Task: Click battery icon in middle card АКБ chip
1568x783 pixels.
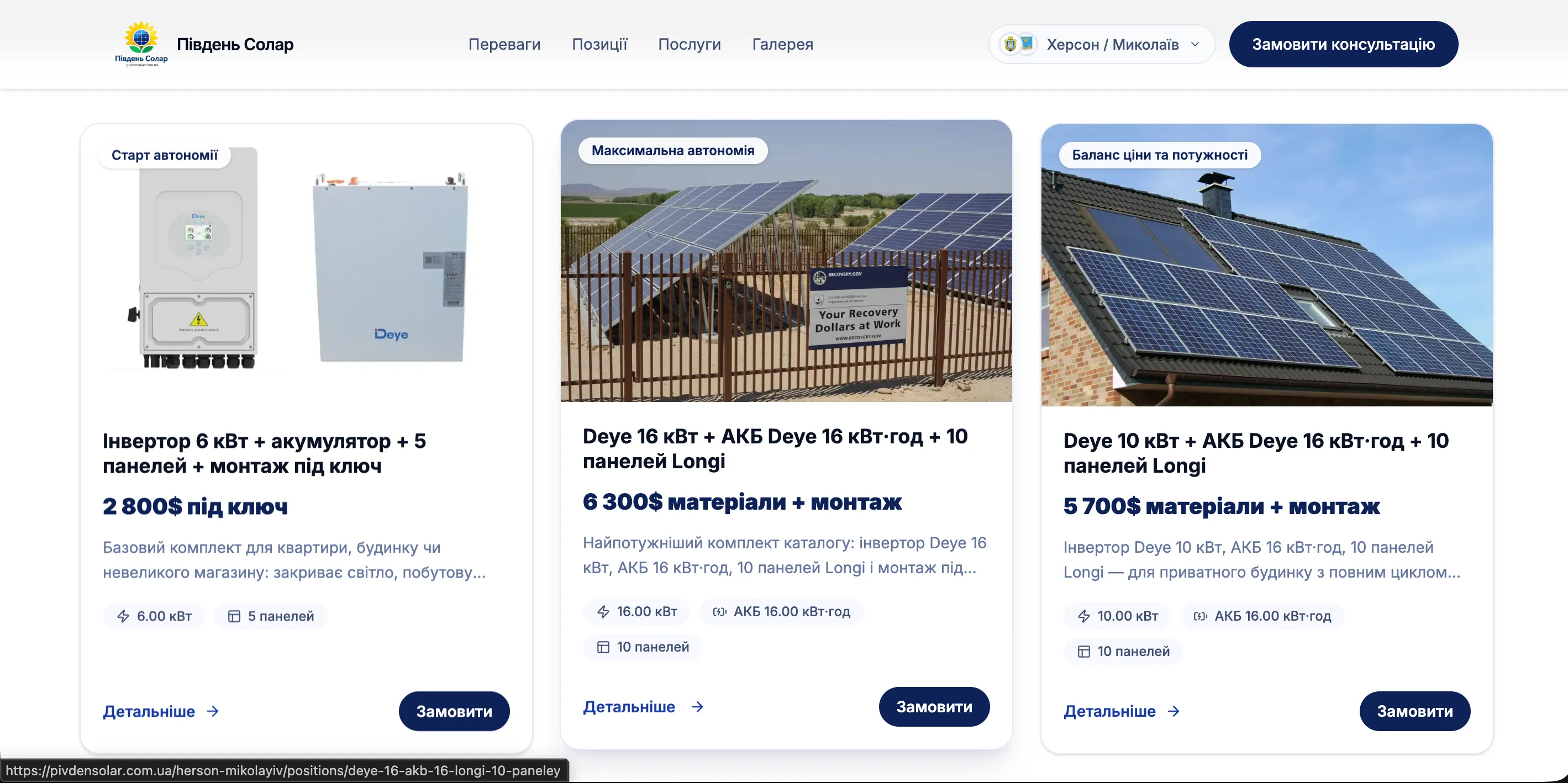Action: [x=719, y=611]
